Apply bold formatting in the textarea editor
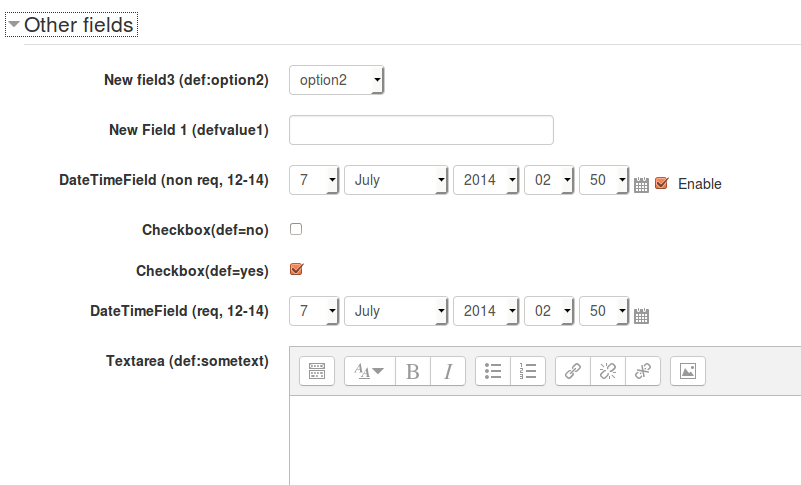Screen dimensions: 801x485 tap(413, 371)
